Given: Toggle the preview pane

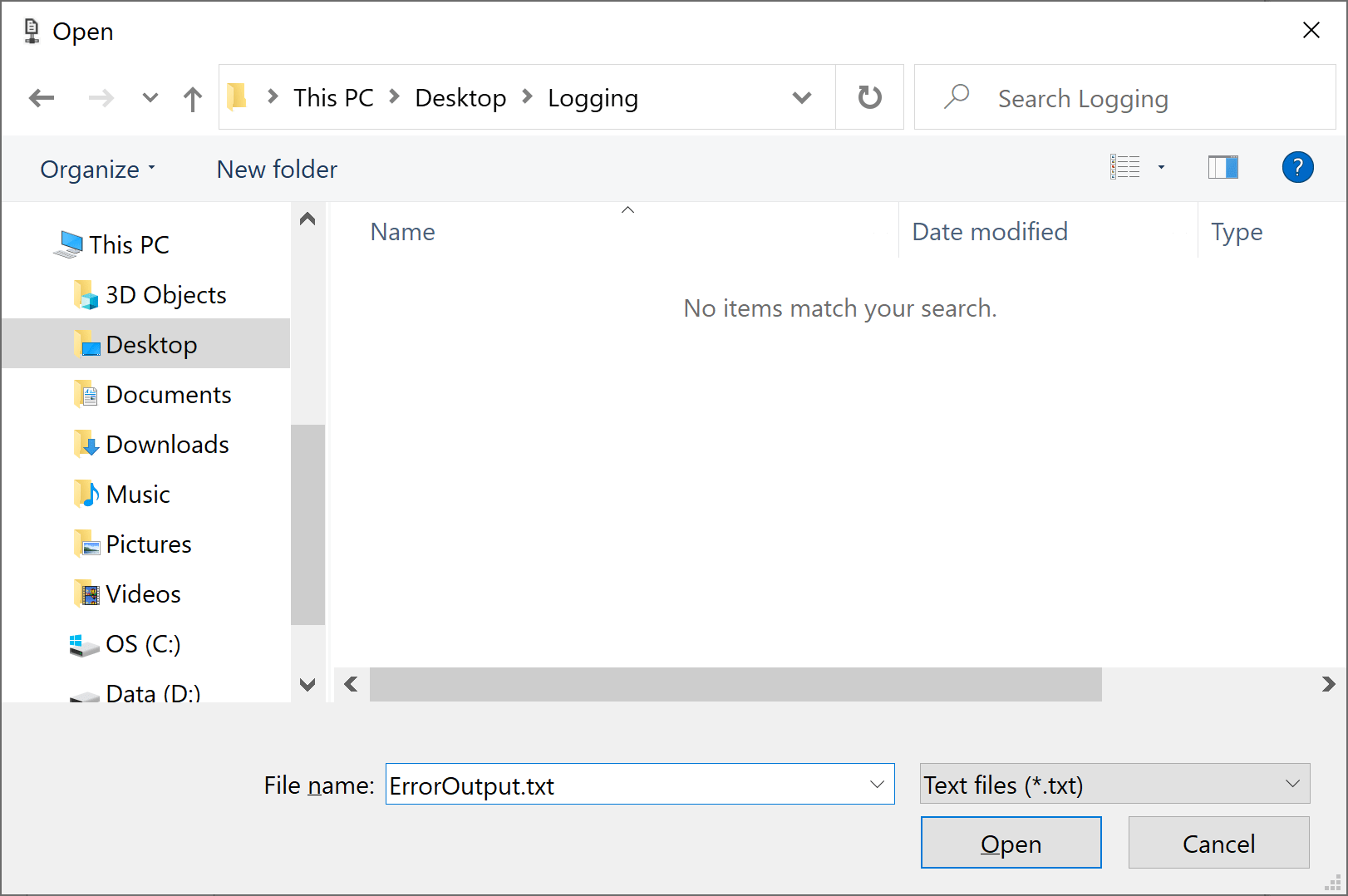Looking at the screenshot, I should (x=1223, y=167).
